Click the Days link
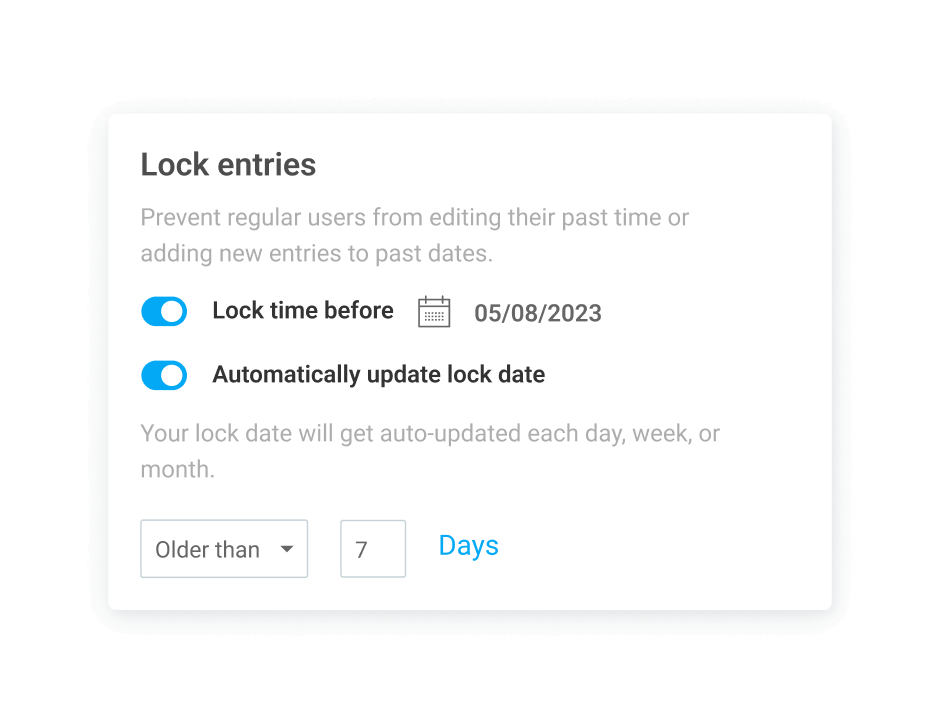940x721 pixels. pyautogui.click(x=468, y=545)
